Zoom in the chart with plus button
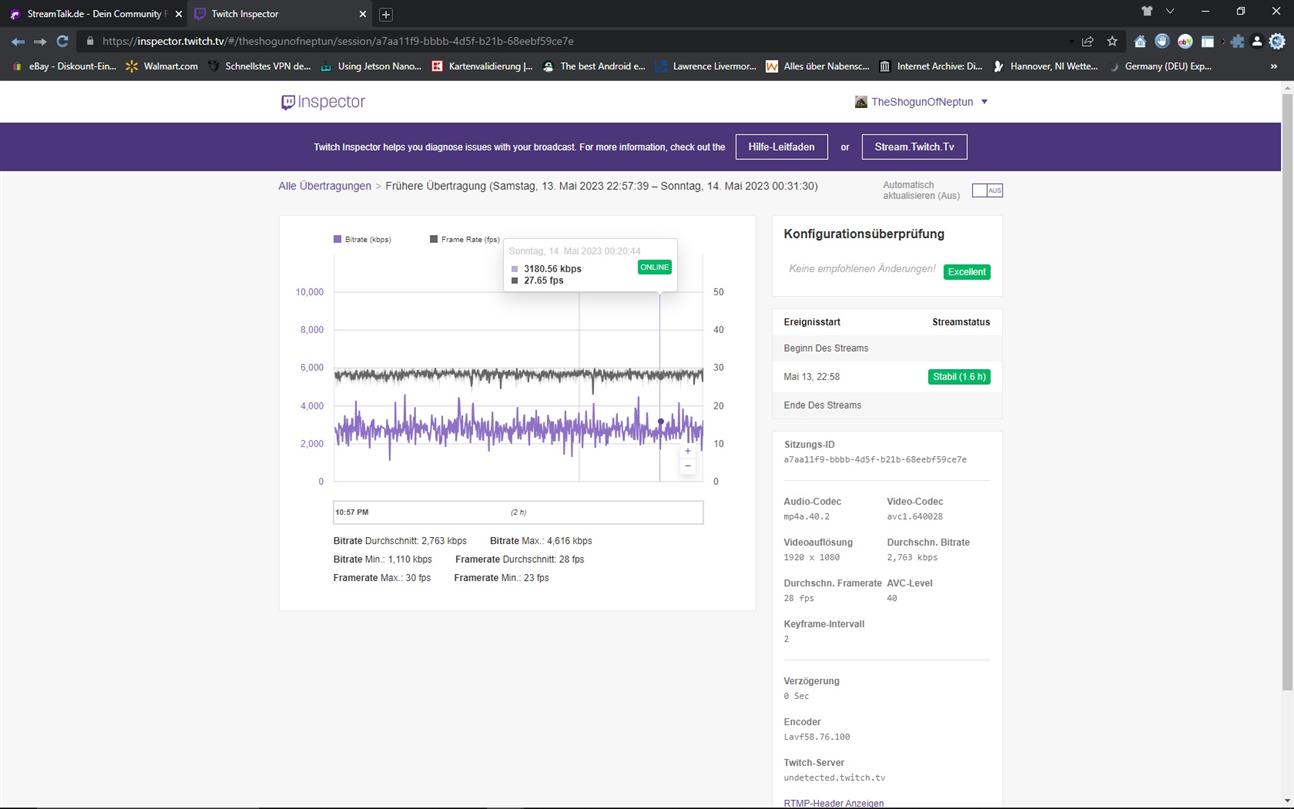Viewport: 1294px width, 809px height. pos(687,451)
